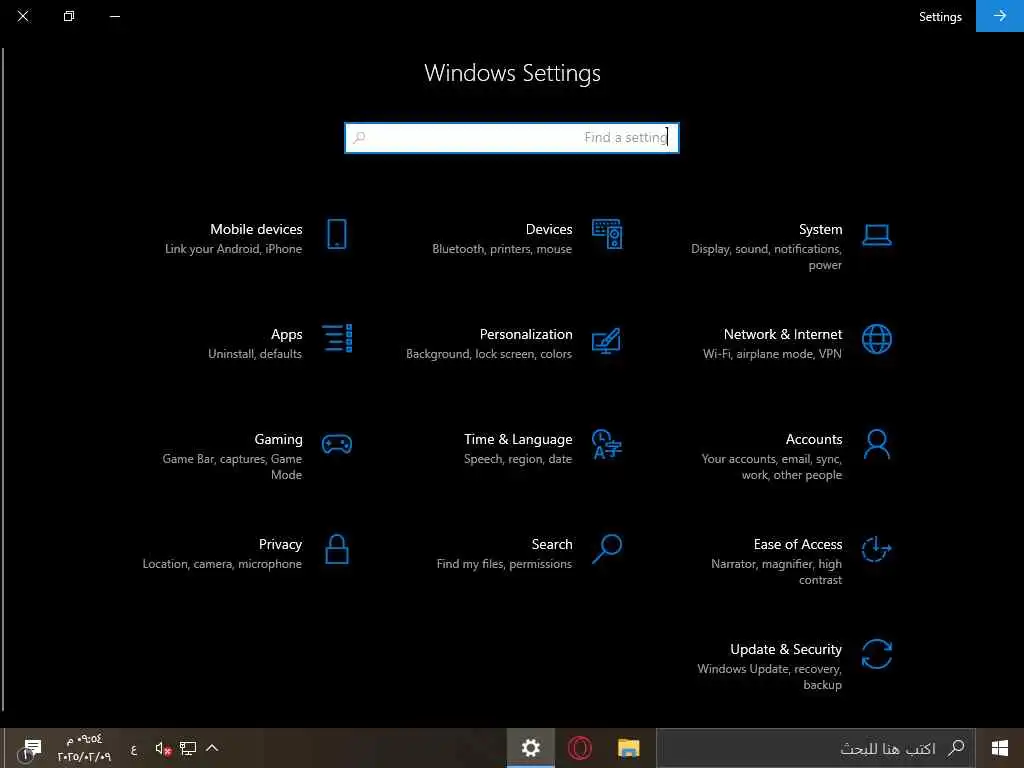Open the Windows Start button
The height and width of the screenshot is (768, 1024).
[1000, 748]
